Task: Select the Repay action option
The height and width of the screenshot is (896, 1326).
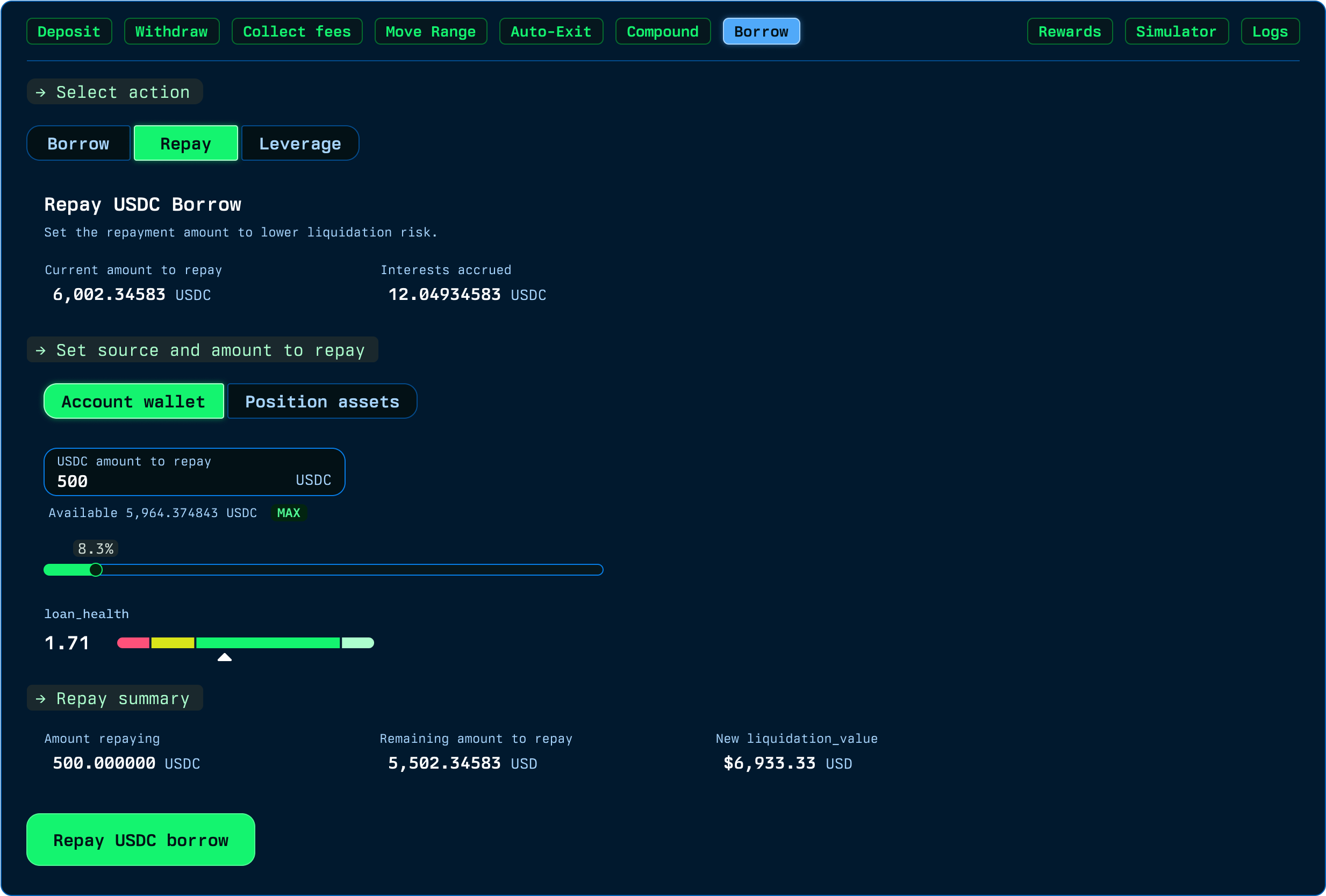Action: pyautogui.click(x=185, y=144)
